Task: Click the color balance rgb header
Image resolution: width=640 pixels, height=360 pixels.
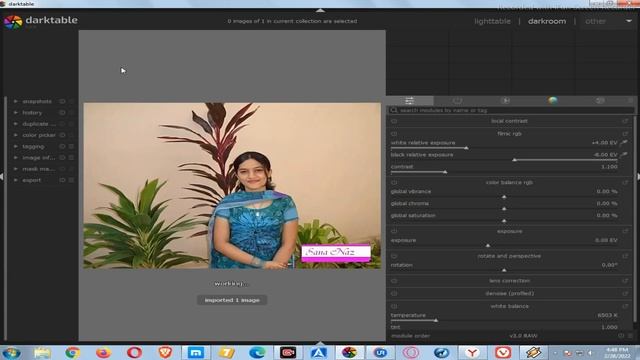Action: coord(509,182)
